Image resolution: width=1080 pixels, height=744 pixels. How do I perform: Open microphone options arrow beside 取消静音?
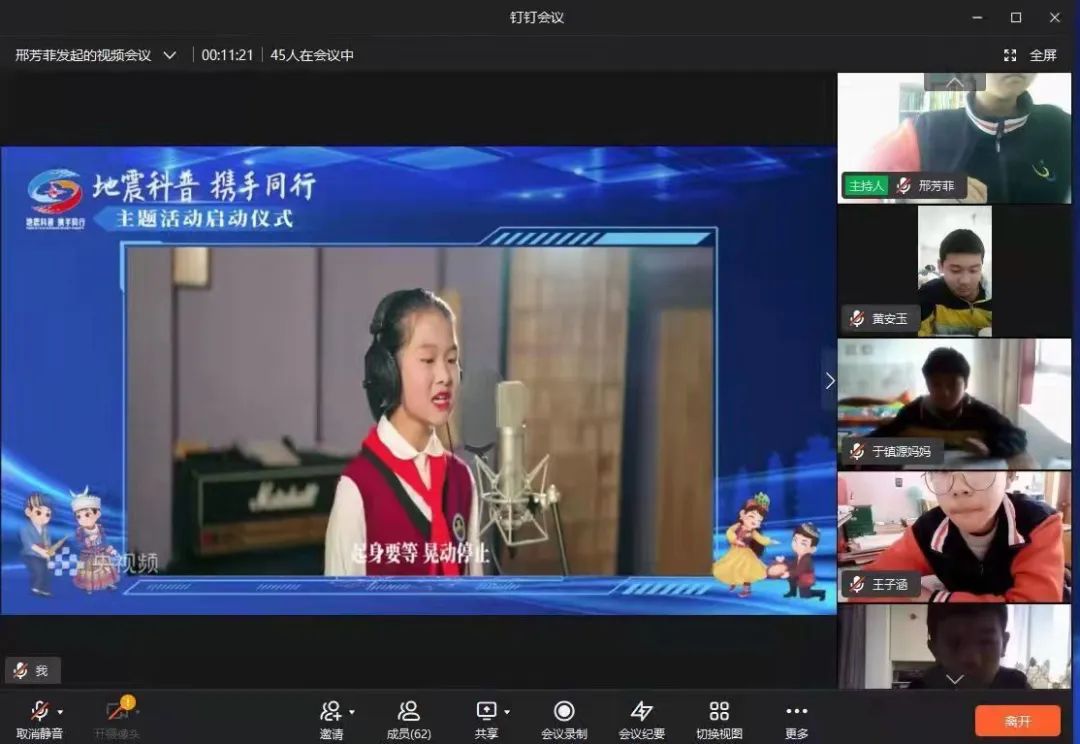[61, 712]
